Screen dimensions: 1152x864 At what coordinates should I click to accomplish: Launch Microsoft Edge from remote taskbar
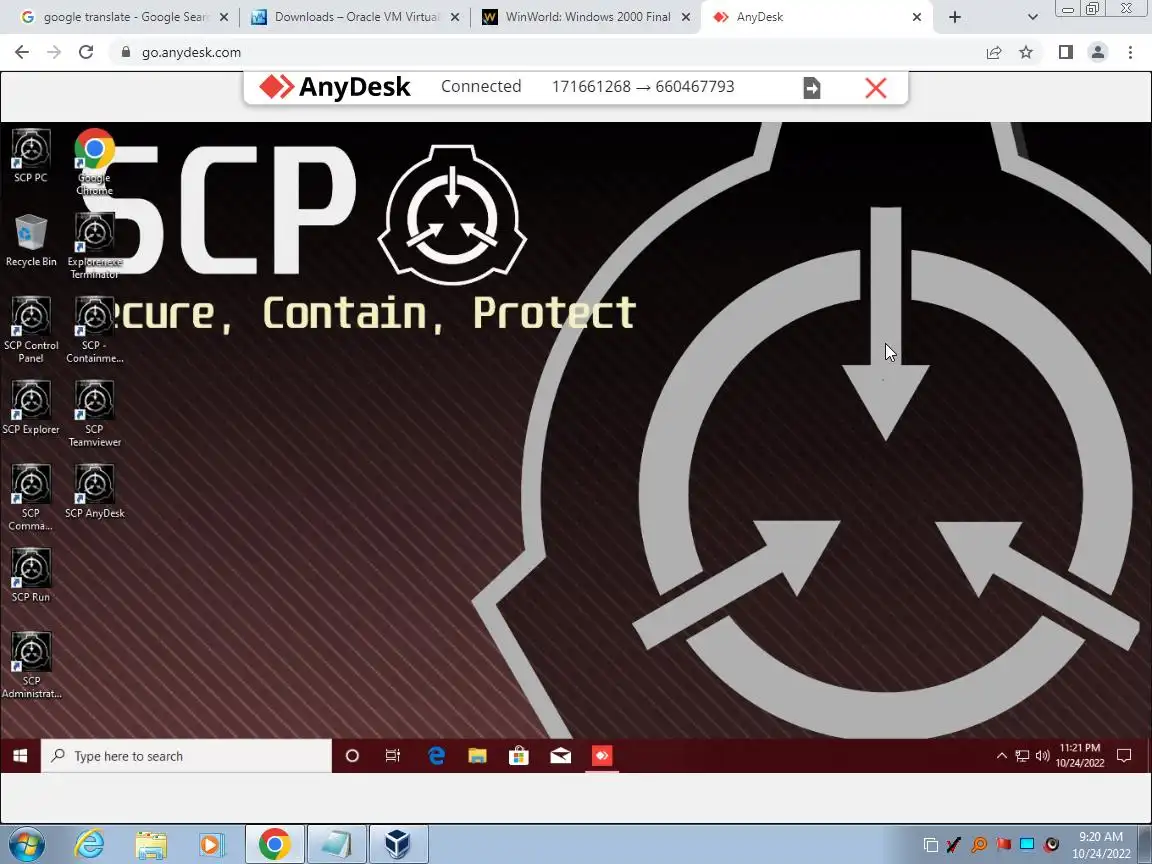pyautogui.click(x=436, y=756)
